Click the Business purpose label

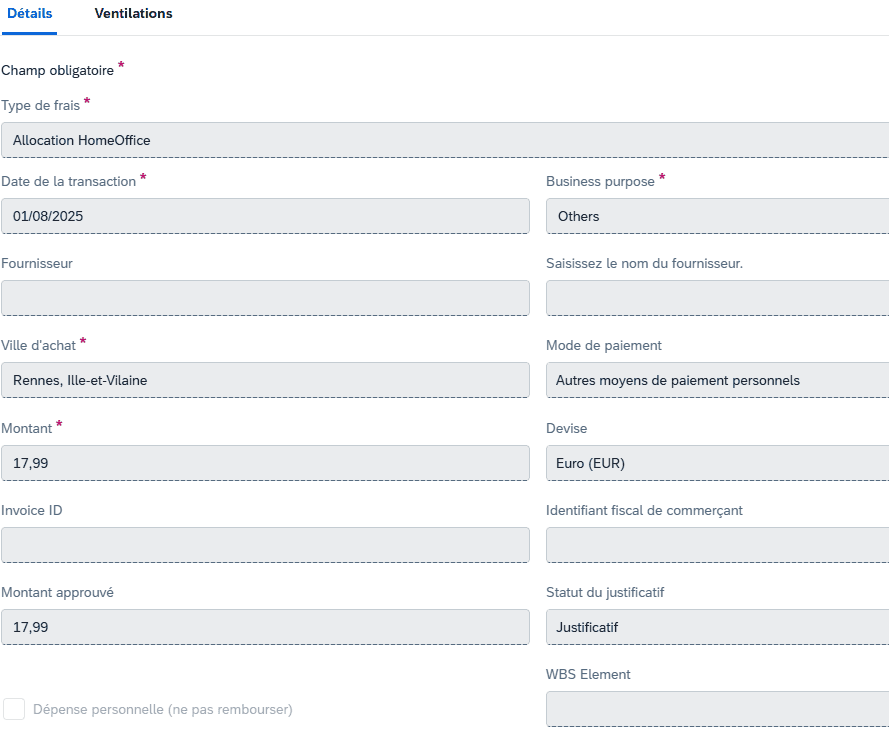click(x=600, y=181)
